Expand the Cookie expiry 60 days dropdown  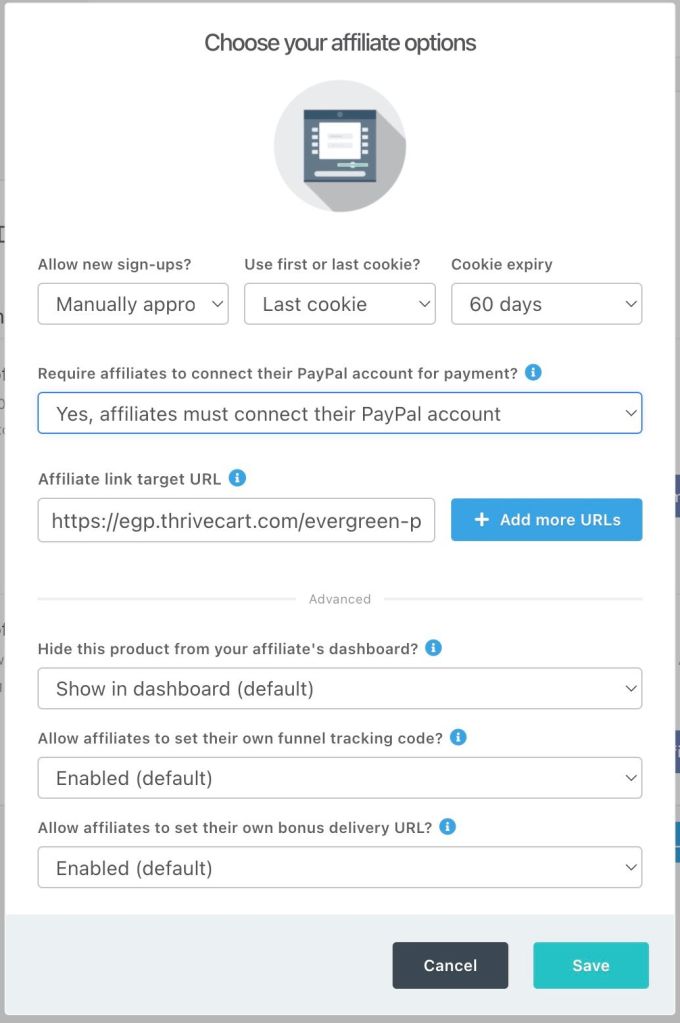pyautogui.click(x=546, y=304)
